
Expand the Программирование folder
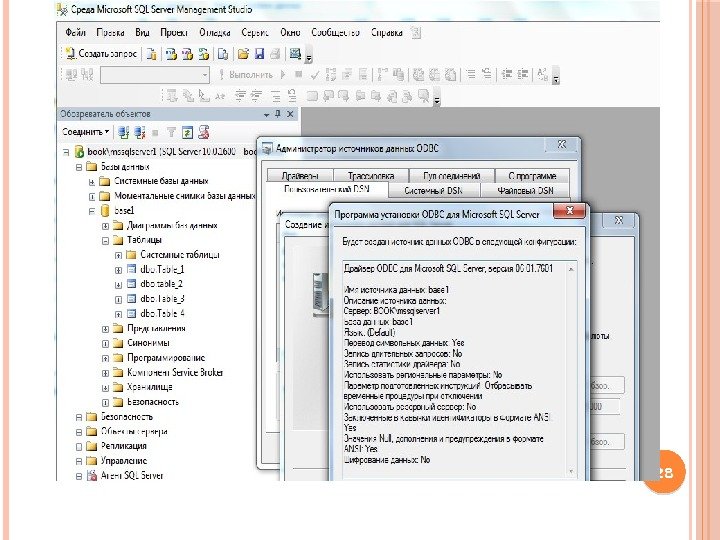click(105, 358)
